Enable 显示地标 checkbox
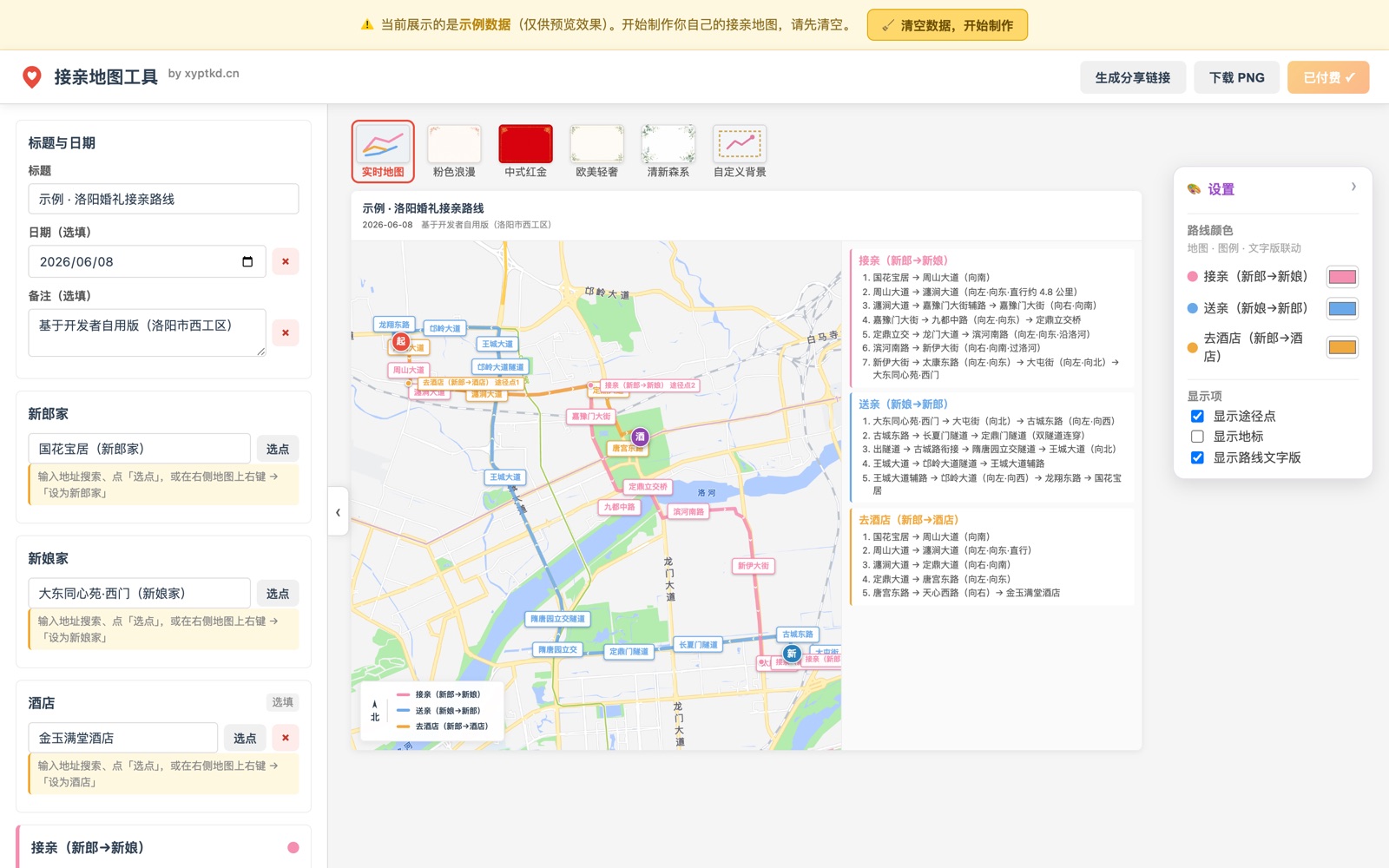This screenshot has height=868, width=1389. coord(1197,437)
